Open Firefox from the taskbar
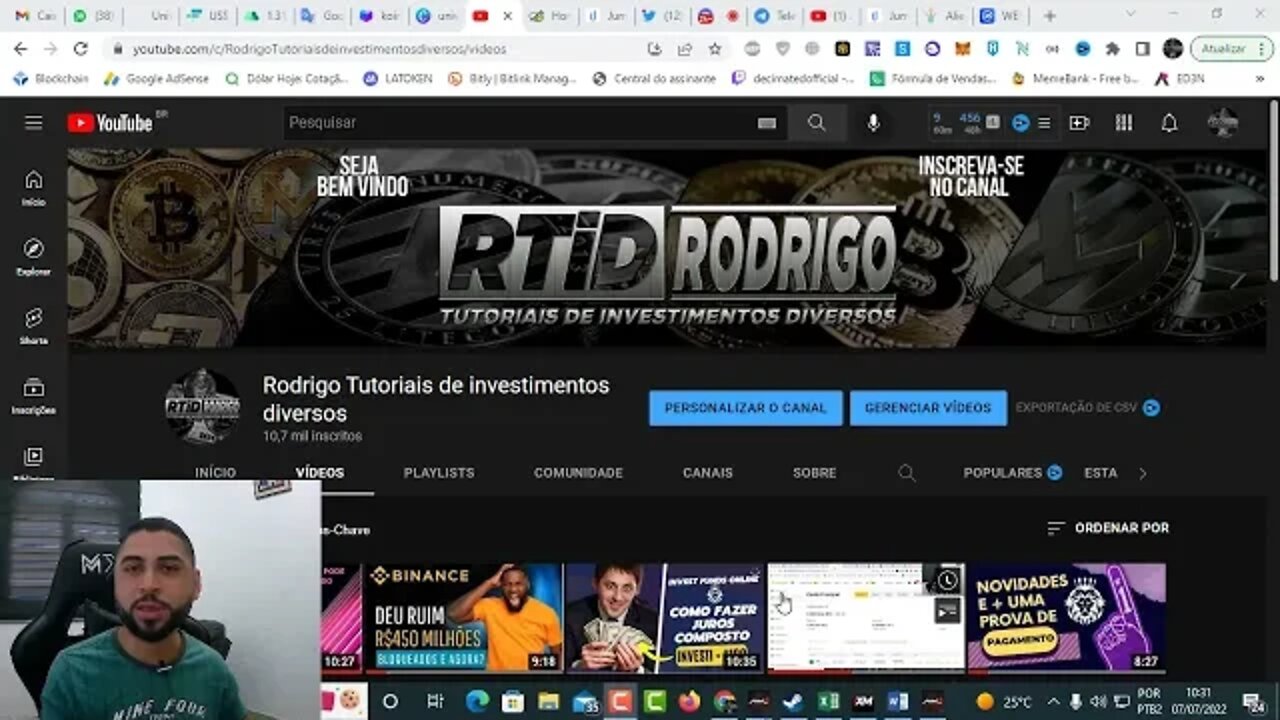Image resolution: width=1280 pixels, height=720 pixels. [x=689, y=701]
